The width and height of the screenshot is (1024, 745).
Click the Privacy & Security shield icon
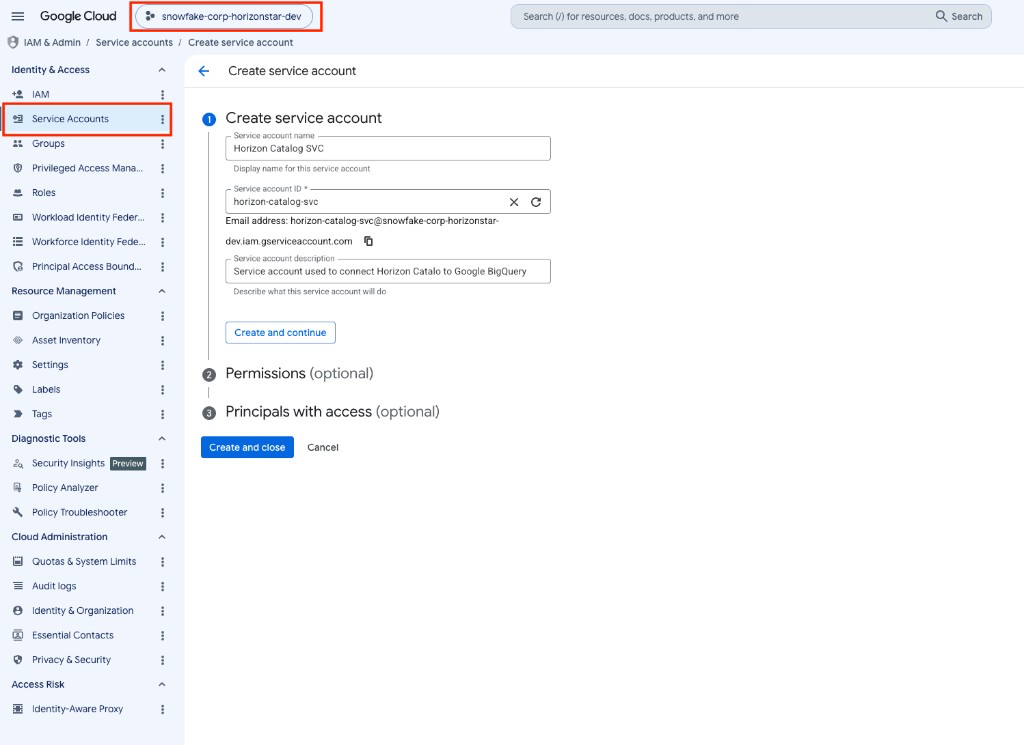pos(18,660)
